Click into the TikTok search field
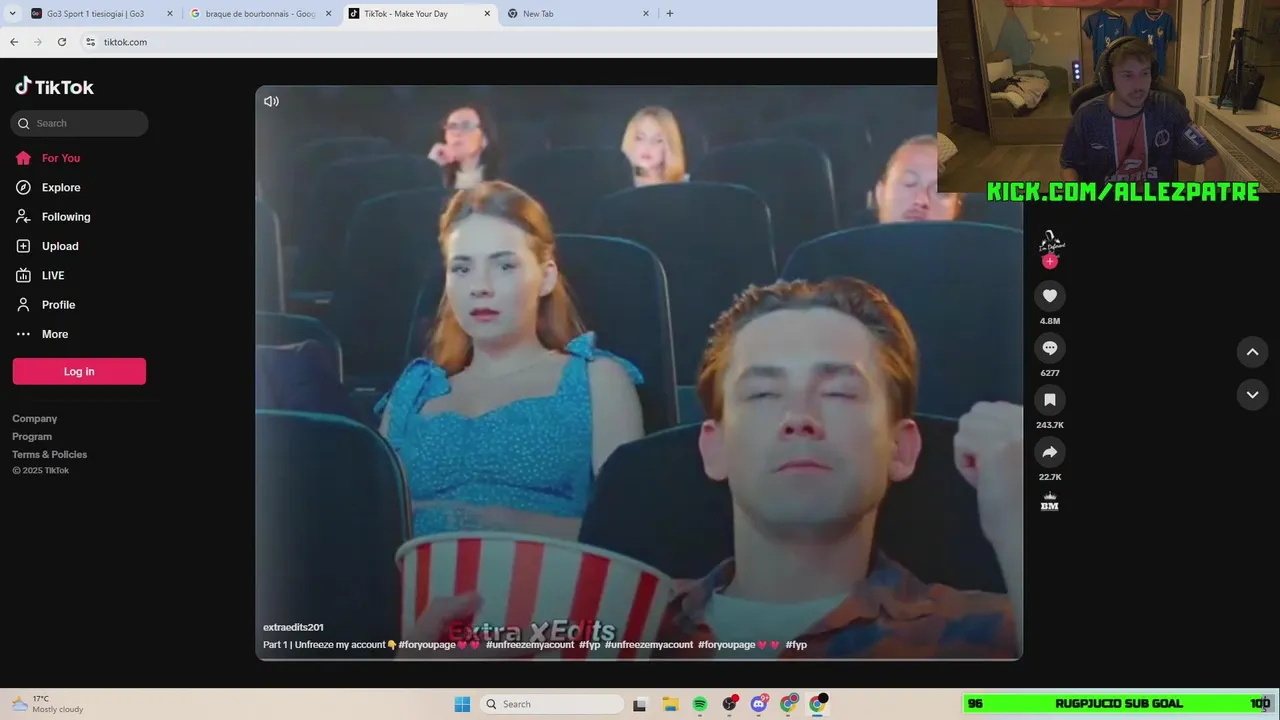Image resolution: width=1280 pixels, height=720 pixels. click(x=80, y=123)
